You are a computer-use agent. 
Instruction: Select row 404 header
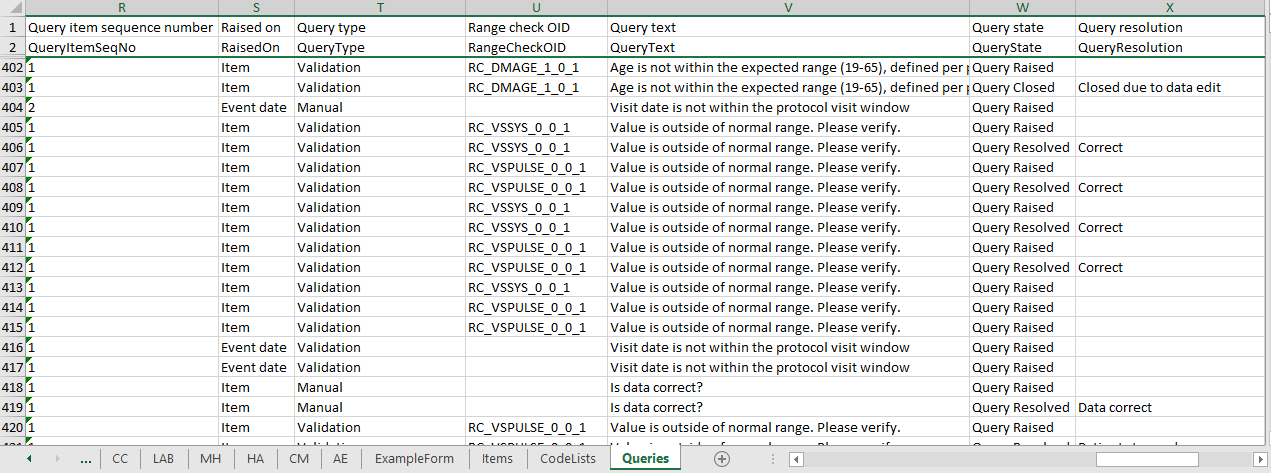pyautogui.click(x=12, y=107)
